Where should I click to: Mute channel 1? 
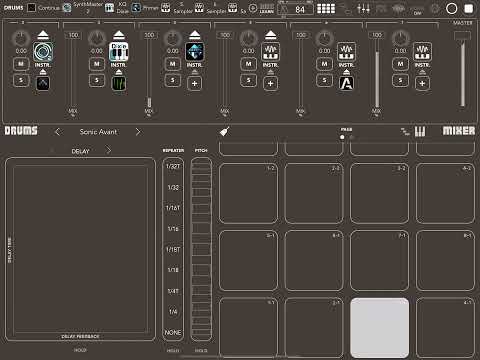click(21, 64)
